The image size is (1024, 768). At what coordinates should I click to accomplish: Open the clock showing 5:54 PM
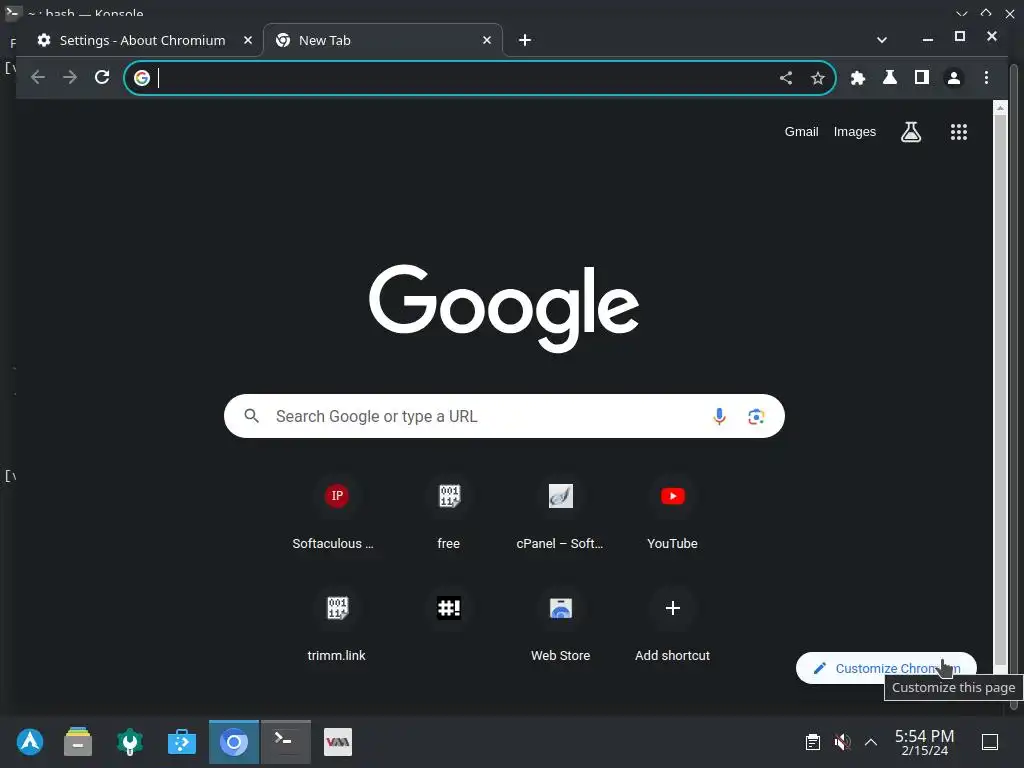tap(924, 743)
